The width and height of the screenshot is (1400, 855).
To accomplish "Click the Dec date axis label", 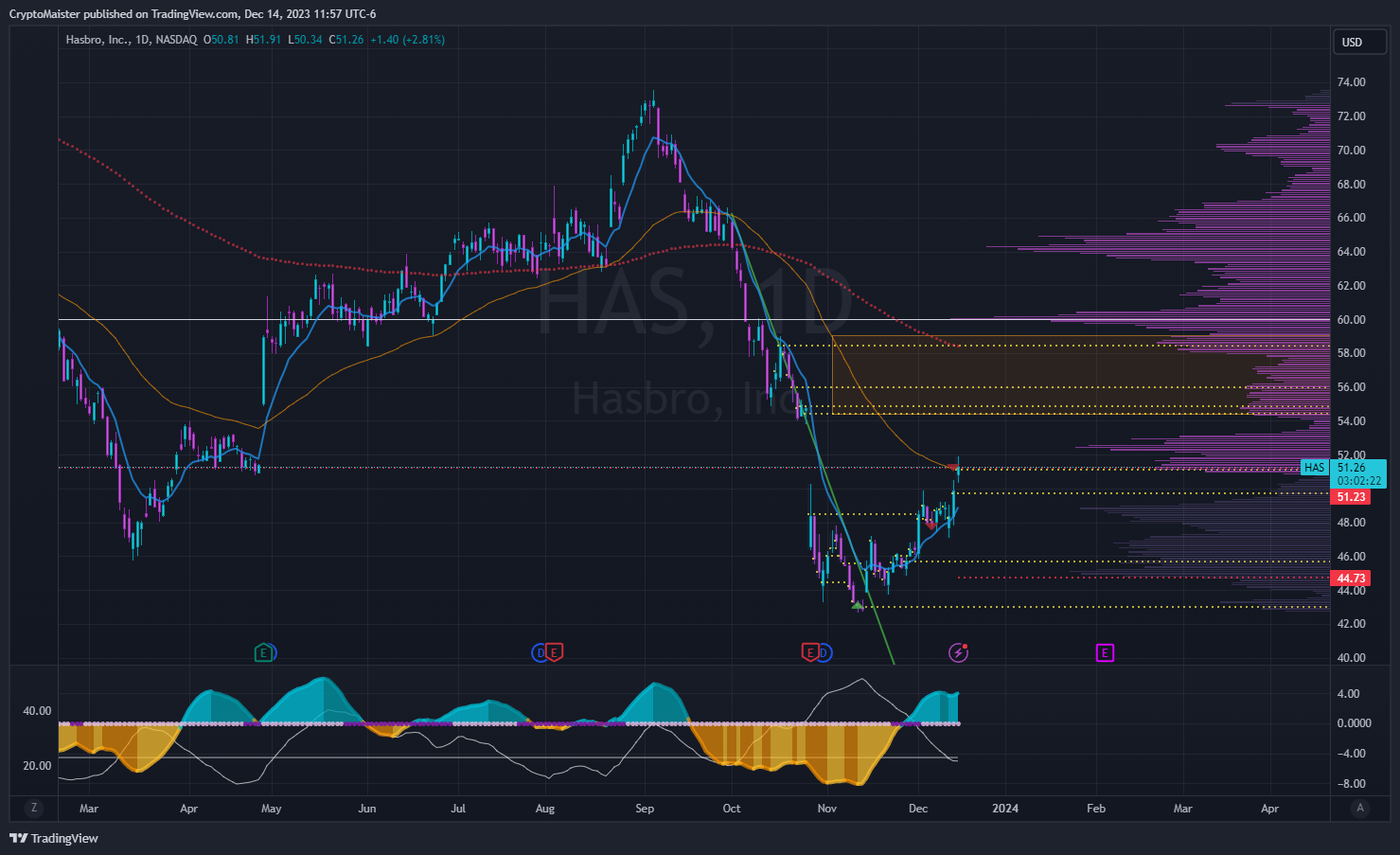I will pyautogui.click(x=918, y=809).
